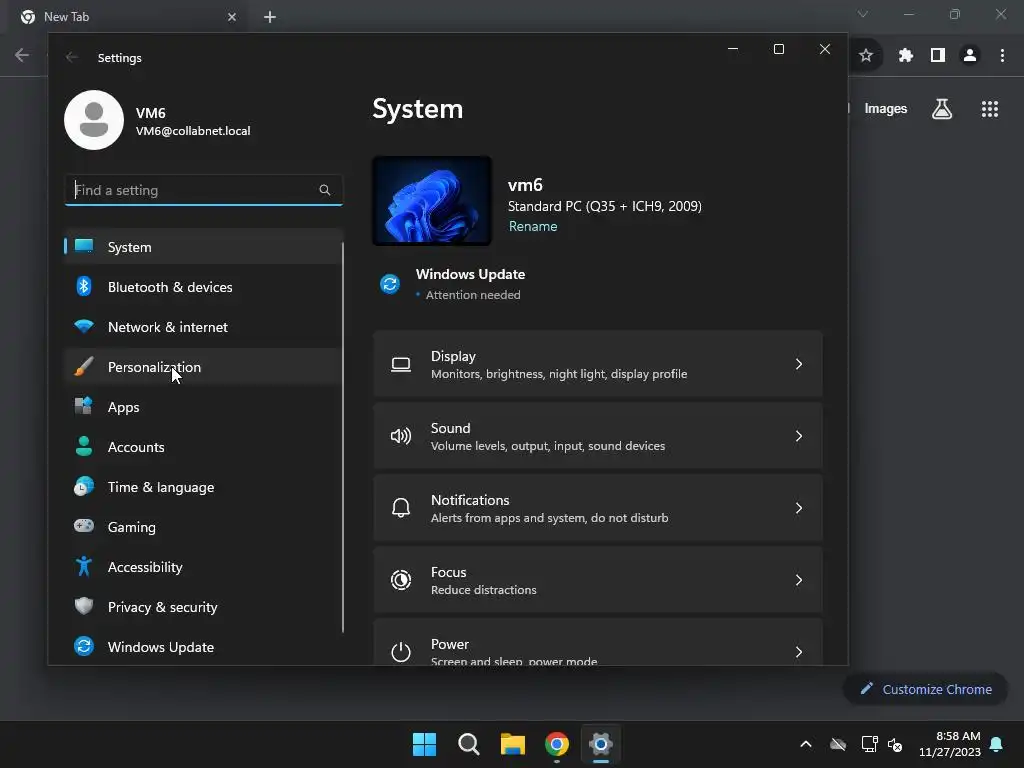
Task: Click the Settings sidebar scrollbar
Action: click(x=343, y=437)
